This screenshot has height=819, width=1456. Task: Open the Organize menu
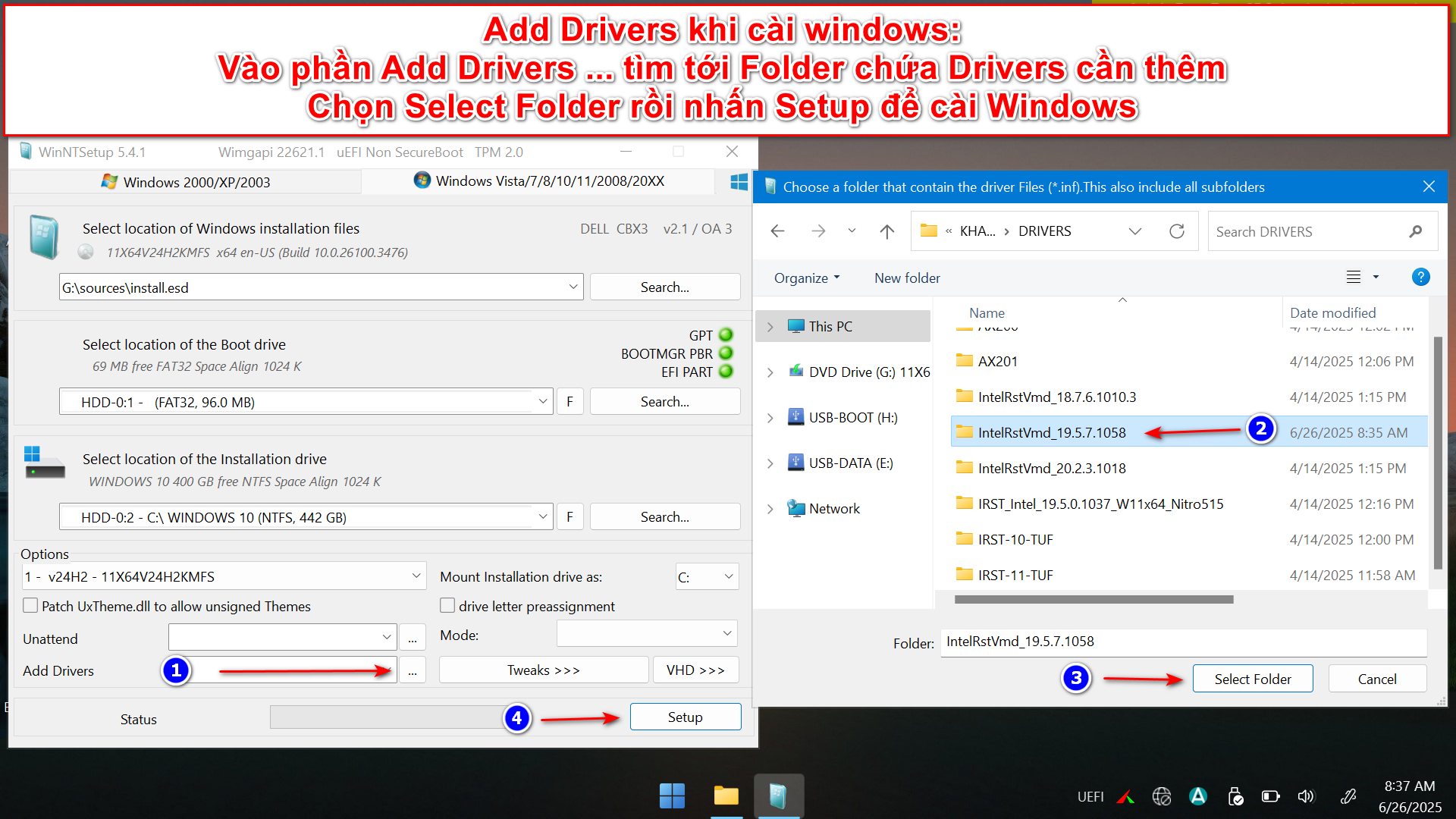pyautogui.click(x=806, y=278)
